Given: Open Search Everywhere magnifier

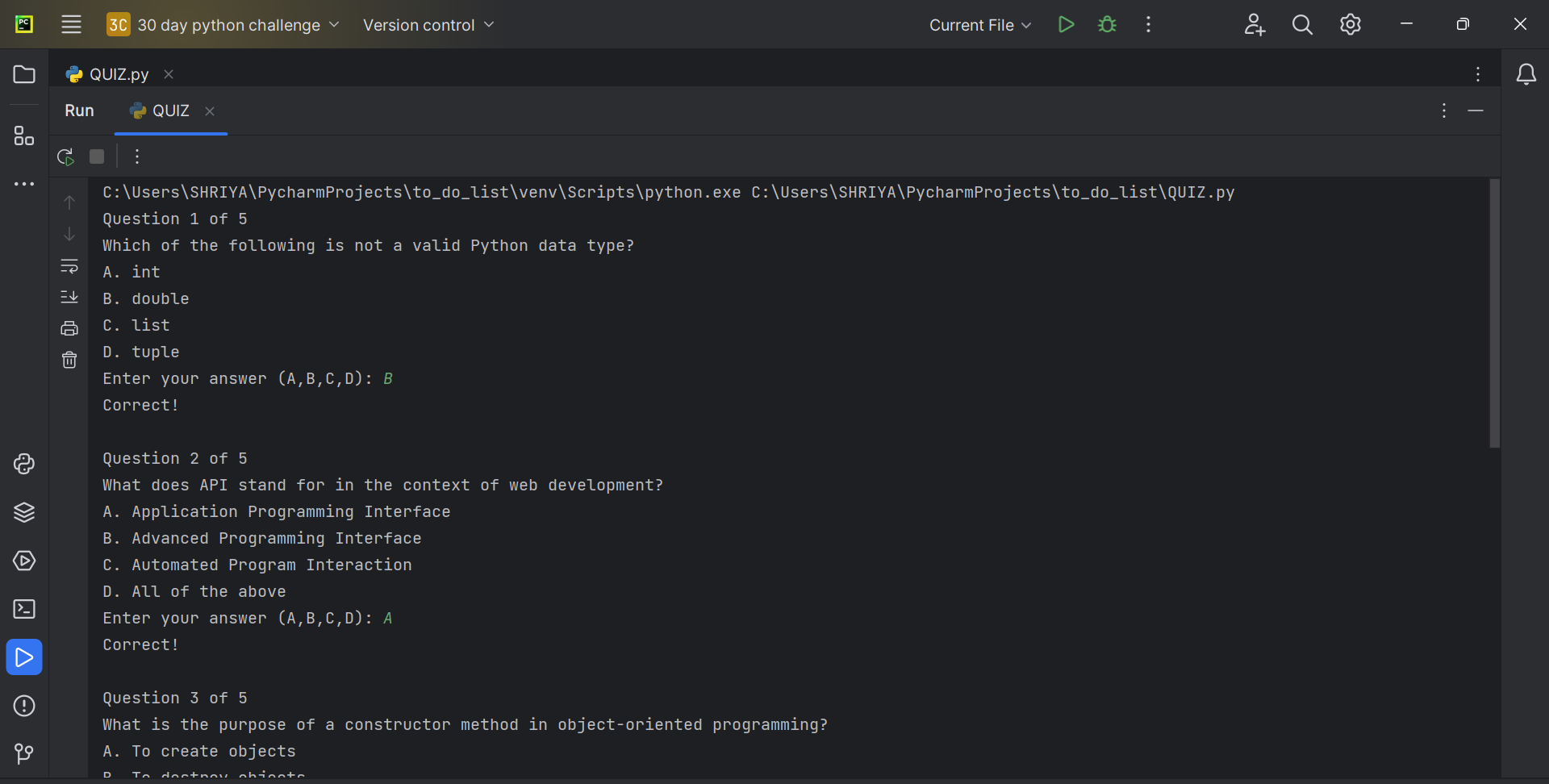Looking at the screenshot, I should [x=1302, y=24].
